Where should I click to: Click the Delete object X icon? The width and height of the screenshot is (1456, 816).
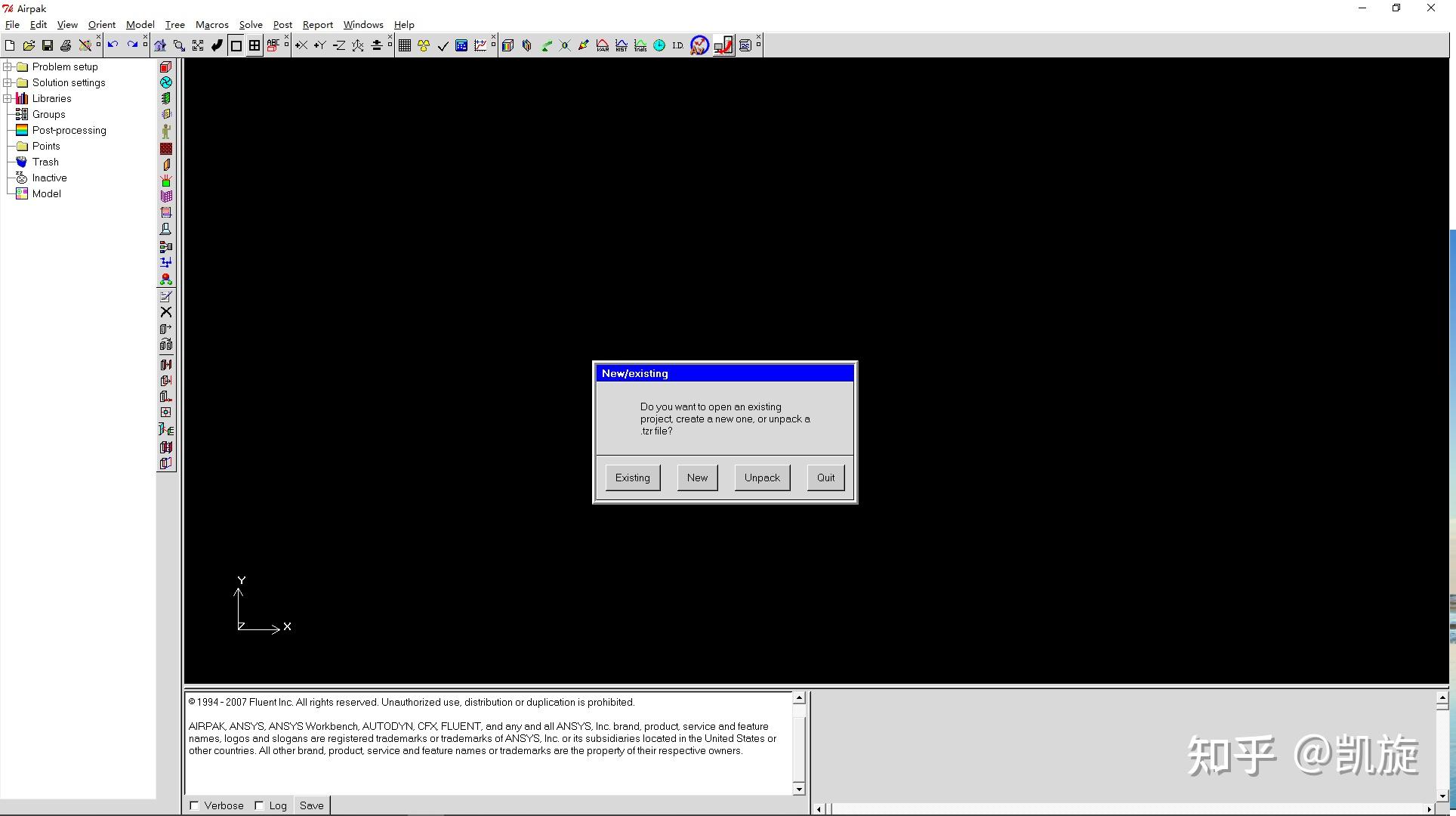pyautogui.click(x=166, y=312)
